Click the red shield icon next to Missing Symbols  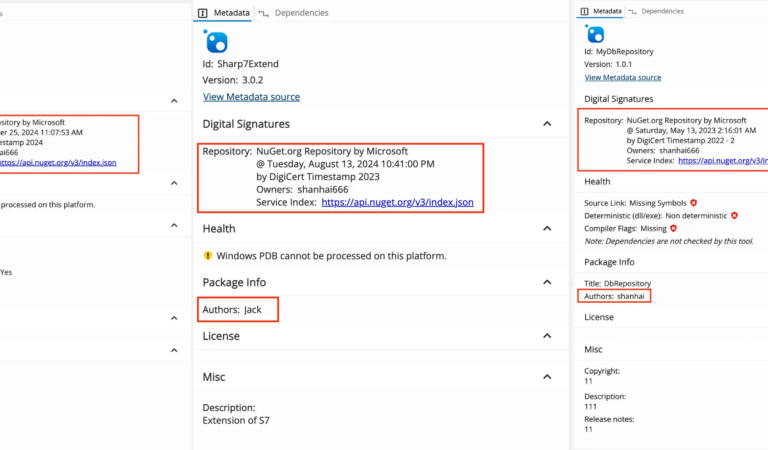694,203
